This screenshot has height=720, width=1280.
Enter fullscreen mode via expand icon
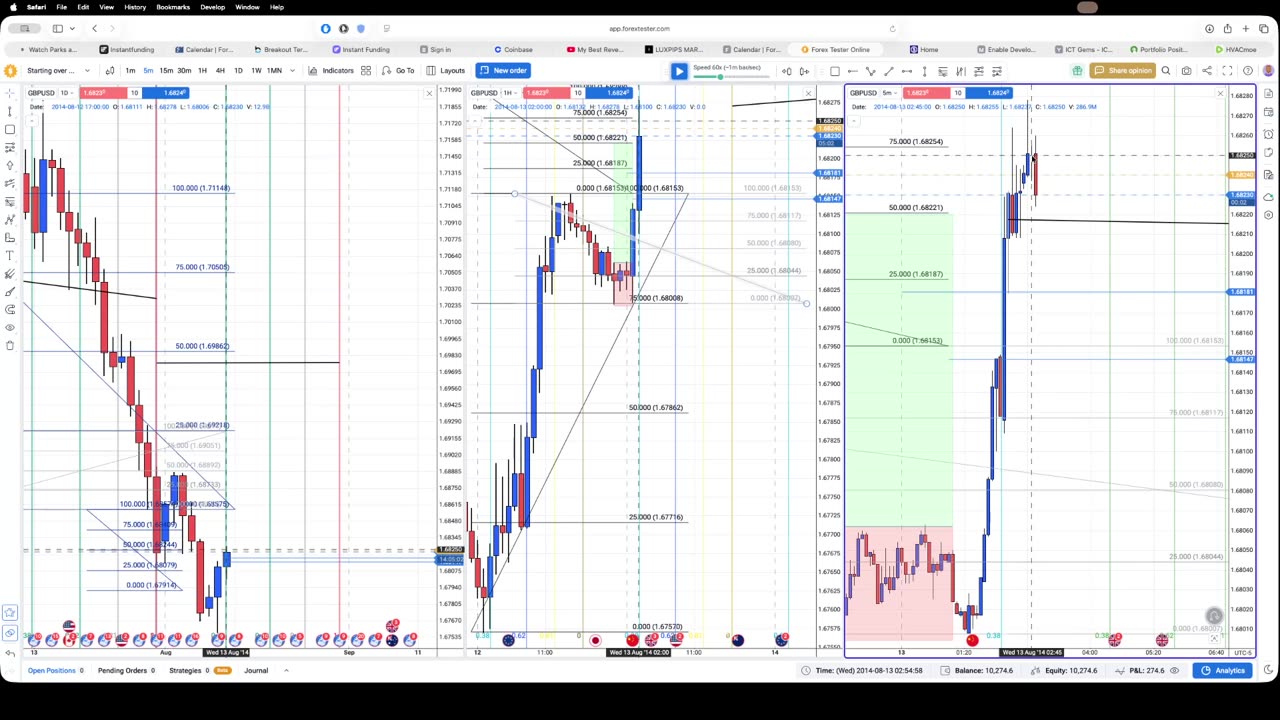pyautogui.click(x=1227, y=70)
